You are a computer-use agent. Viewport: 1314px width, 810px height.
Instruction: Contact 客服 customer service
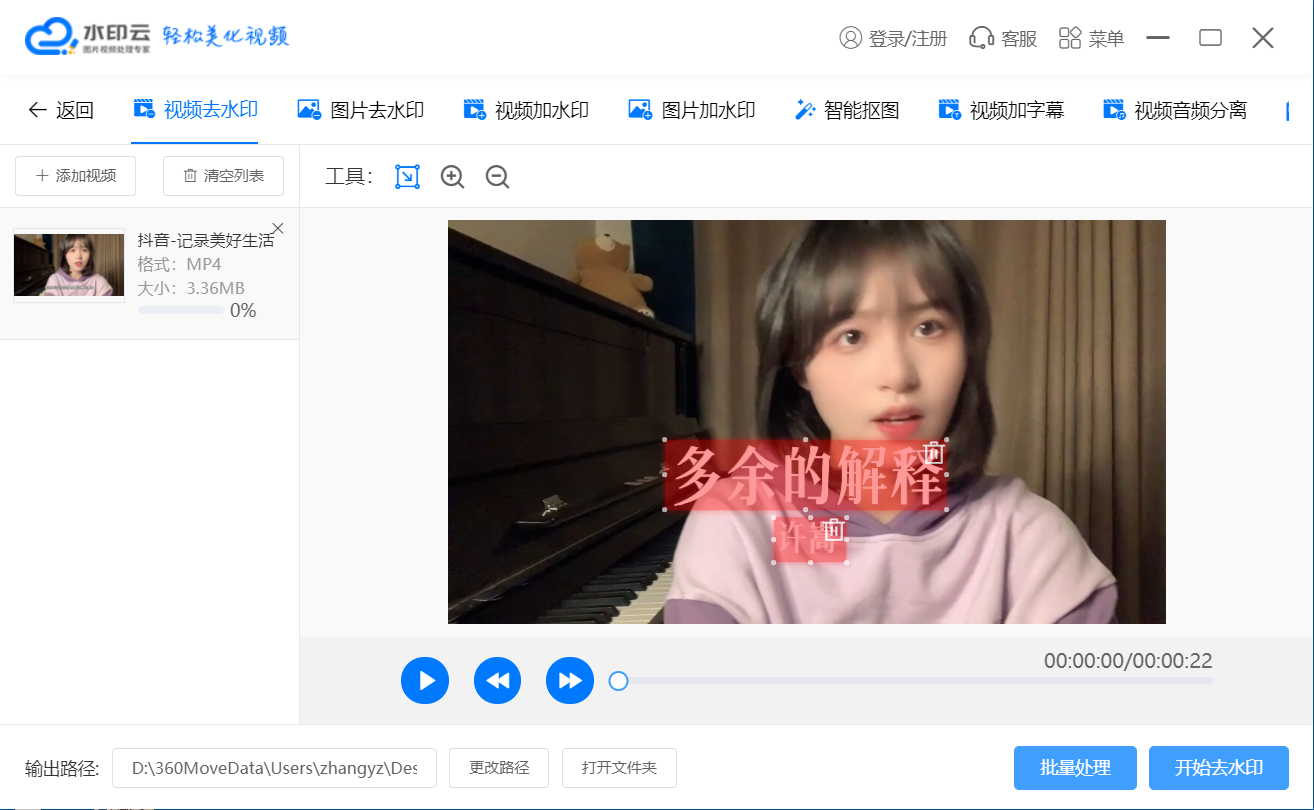point(1003,39)
